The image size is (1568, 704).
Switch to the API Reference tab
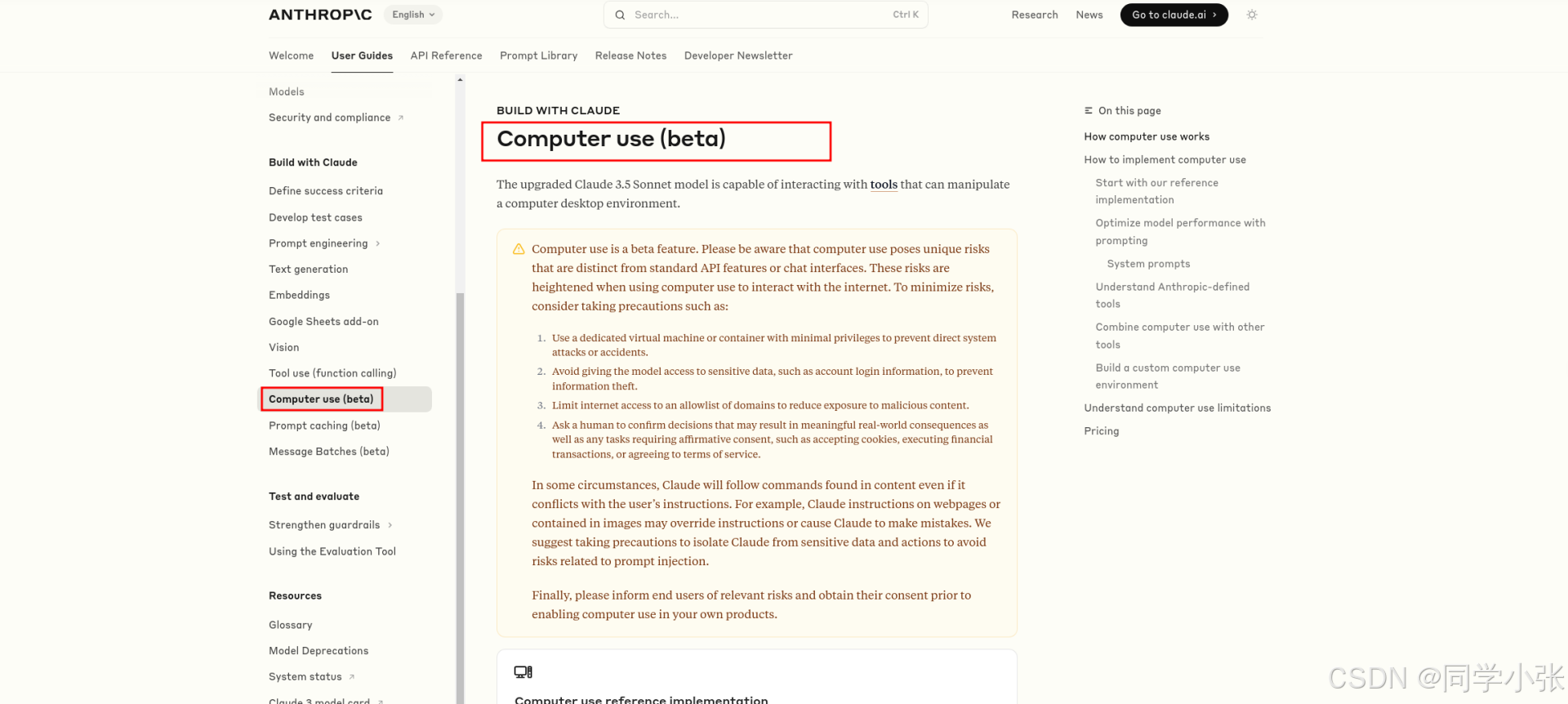point(446,56)
